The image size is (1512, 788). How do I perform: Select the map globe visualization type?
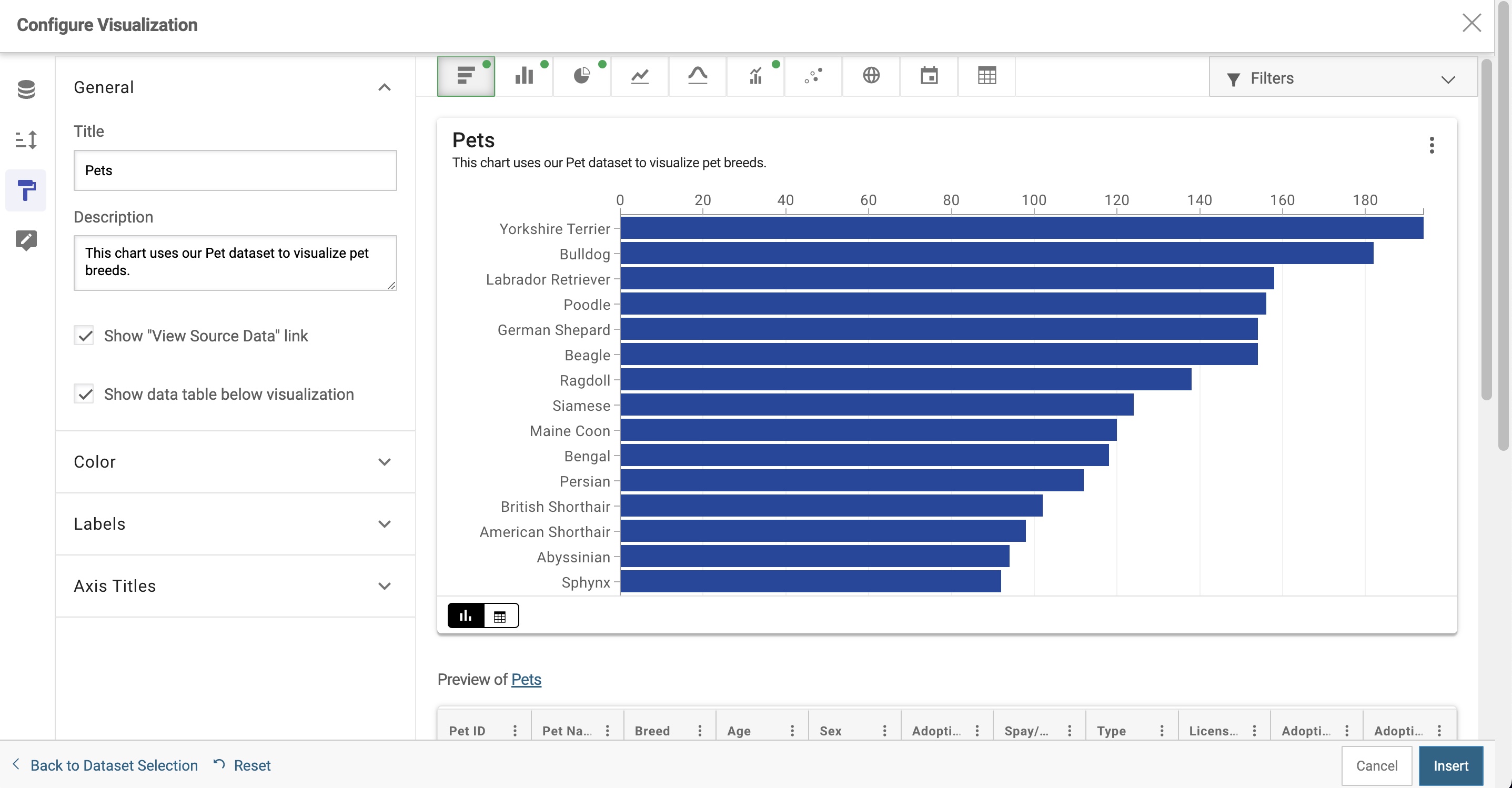click(871, 76)
